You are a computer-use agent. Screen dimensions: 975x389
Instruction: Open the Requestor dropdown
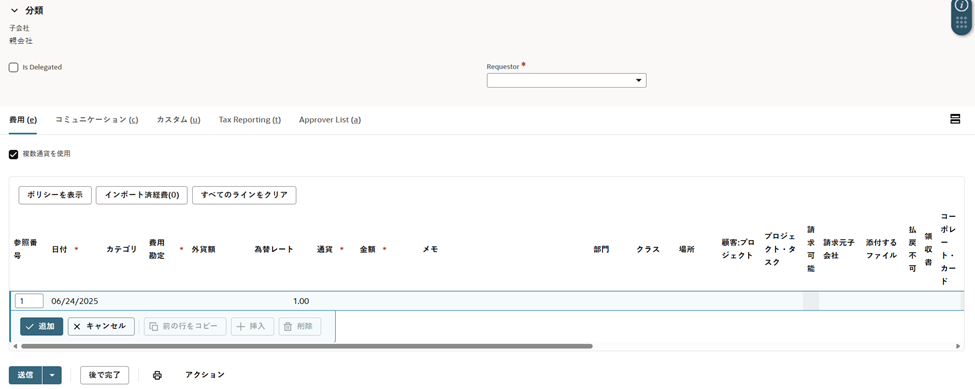[566, 81]
